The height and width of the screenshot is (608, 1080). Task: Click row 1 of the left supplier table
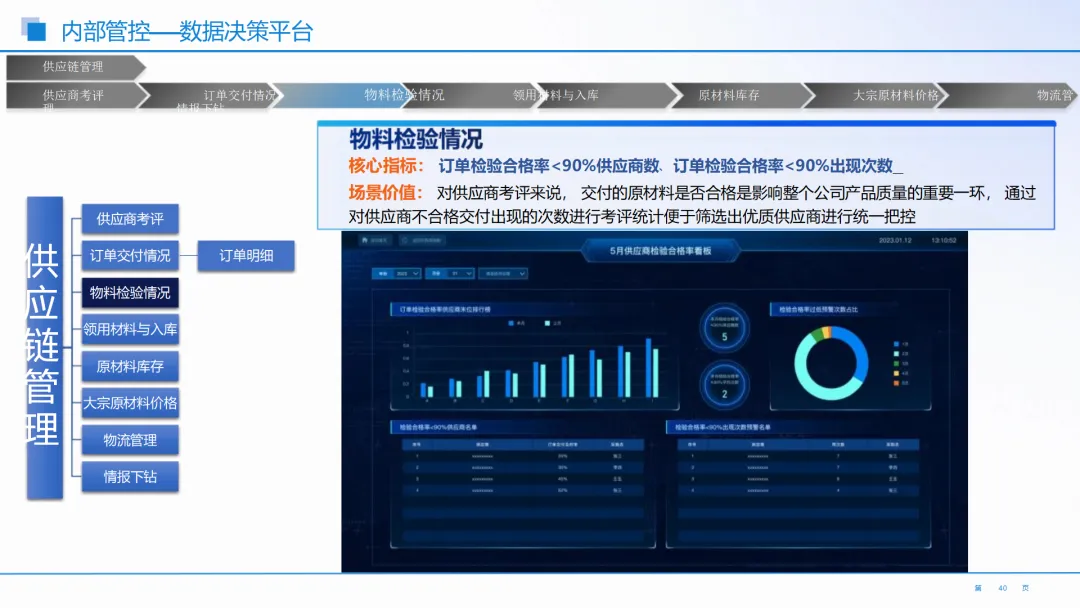pyautogui.click(x=523, y=456)
